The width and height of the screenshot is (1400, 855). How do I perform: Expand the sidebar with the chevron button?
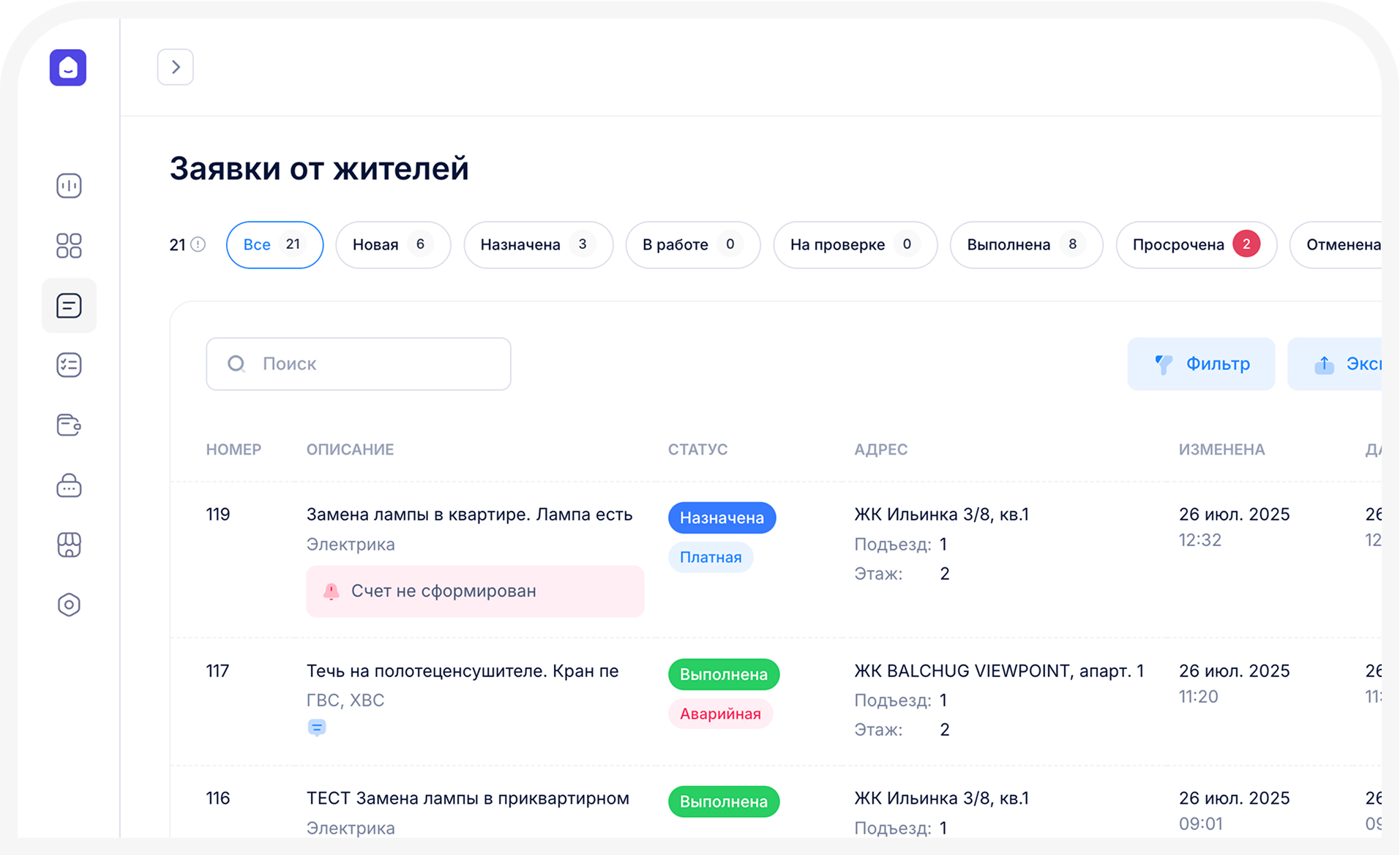click(x=176, y=67)
